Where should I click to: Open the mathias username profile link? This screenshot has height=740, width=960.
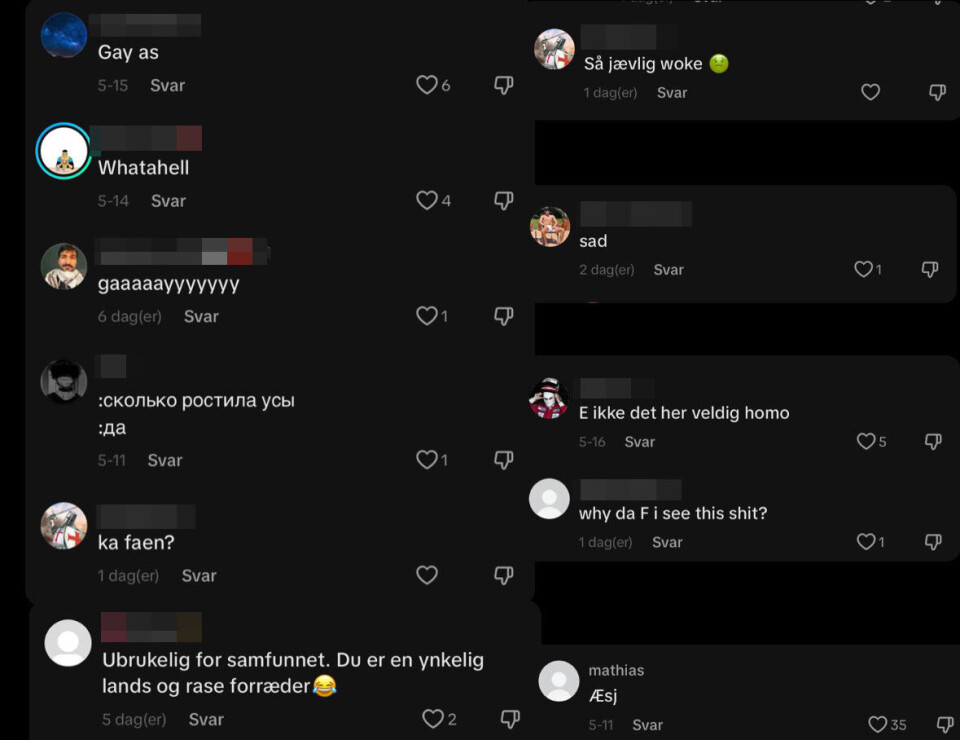(616, 670)
